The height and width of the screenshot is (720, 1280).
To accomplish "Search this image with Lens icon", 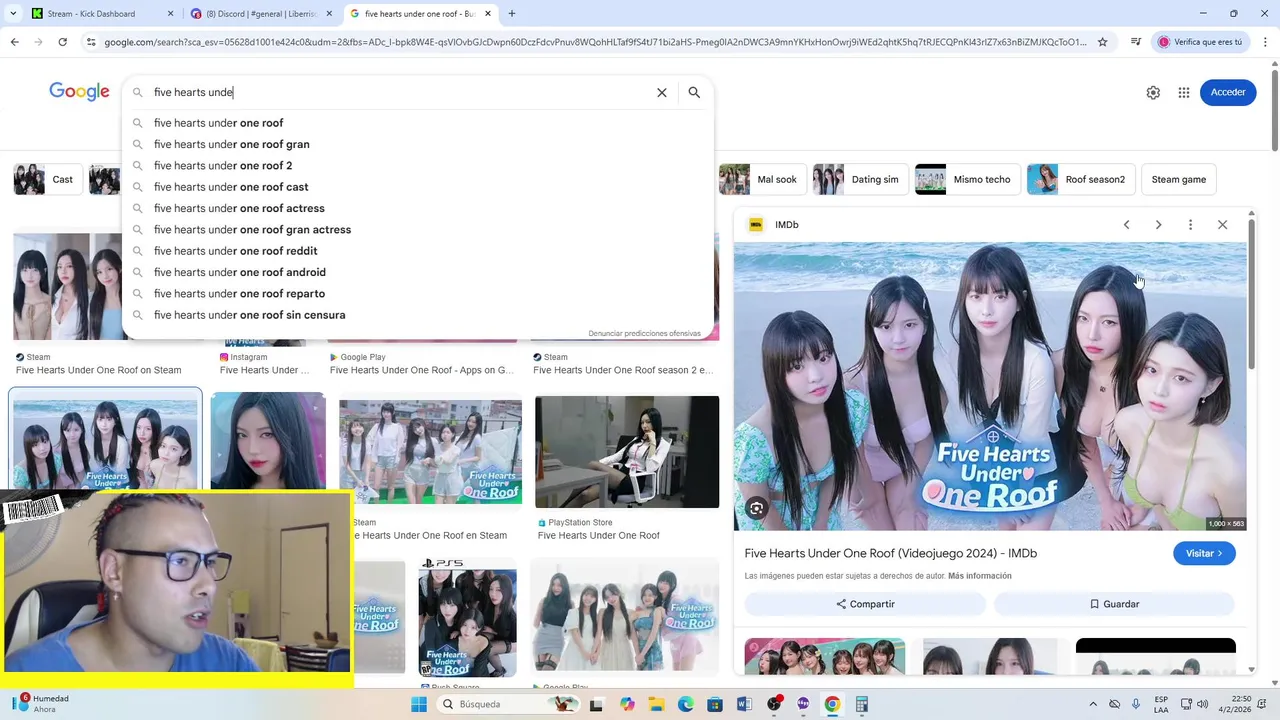I will click(x=757, y=508).
